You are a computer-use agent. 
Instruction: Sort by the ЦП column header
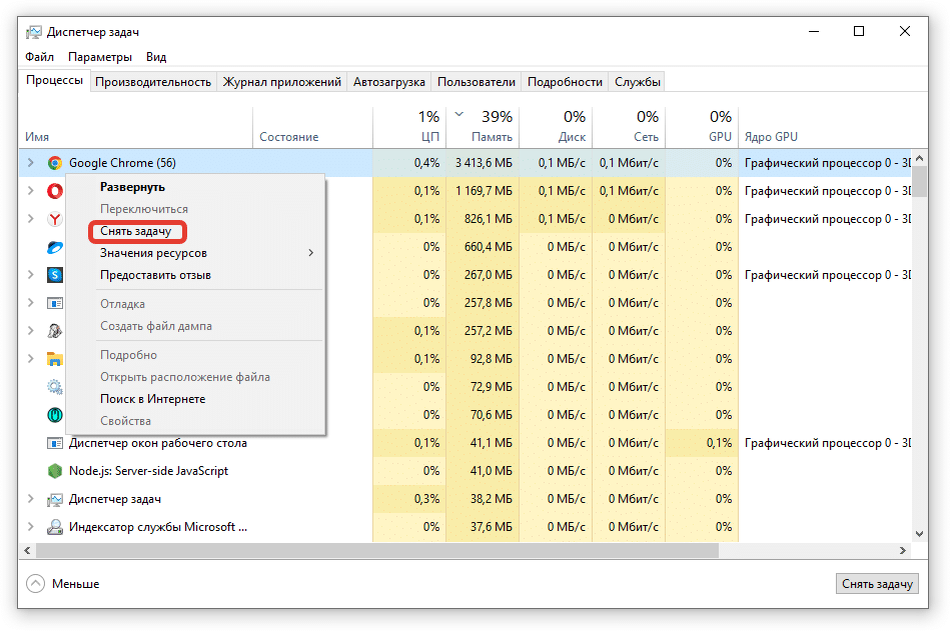(x=410, y=127)
